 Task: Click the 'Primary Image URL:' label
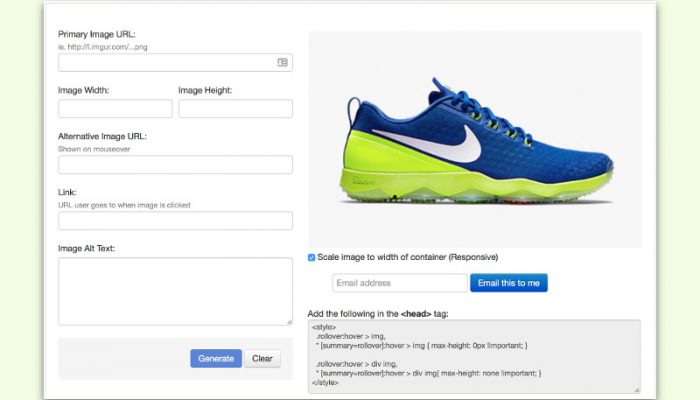[96, 34]
